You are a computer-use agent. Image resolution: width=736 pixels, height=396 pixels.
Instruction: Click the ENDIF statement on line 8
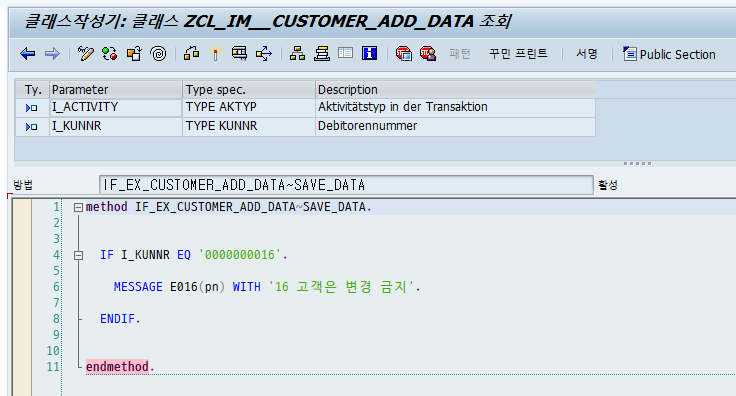(x=120, y=319)
